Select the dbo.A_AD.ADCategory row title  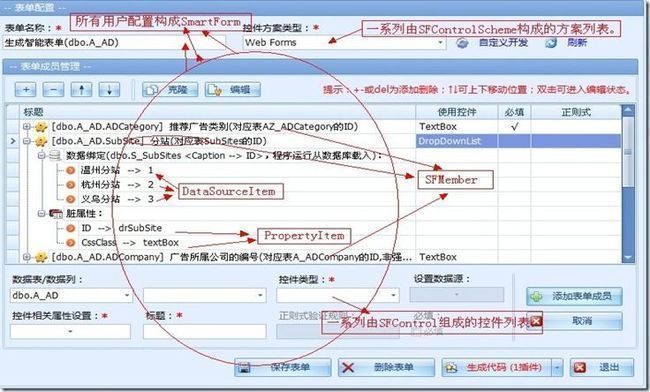pyautogui.click(x=204, y=126)
